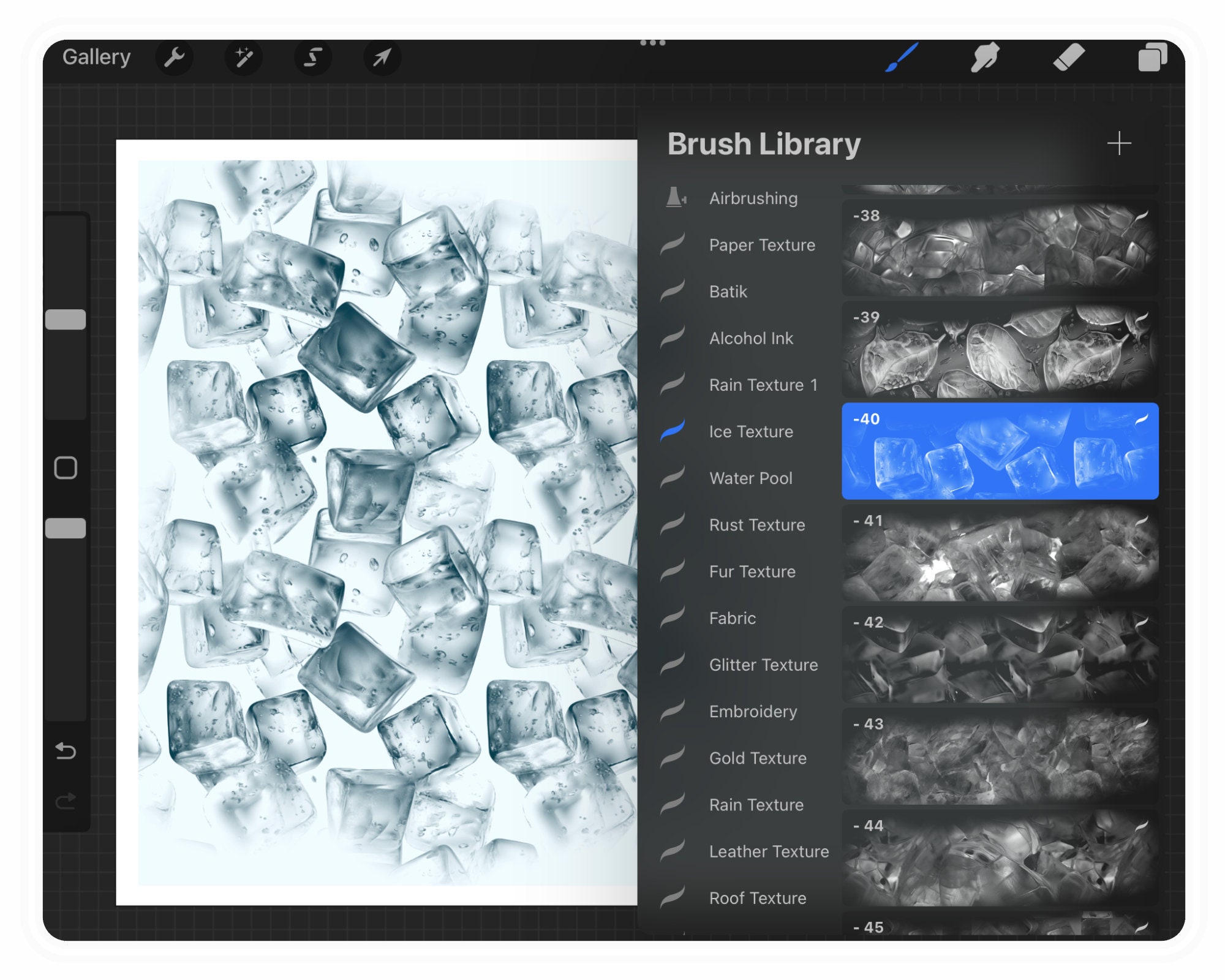Select the Eraser tool
The width and height of the screenshot is (1225, 980).
[x=1069, y=58]
